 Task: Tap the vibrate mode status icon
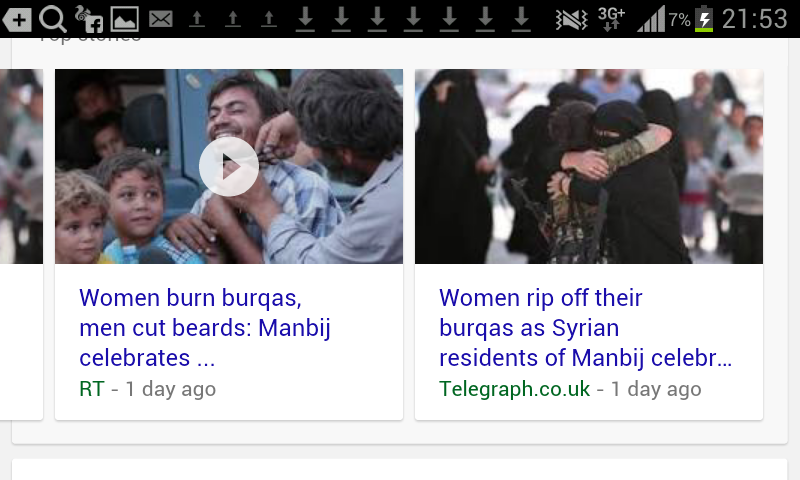coord(571,20)
